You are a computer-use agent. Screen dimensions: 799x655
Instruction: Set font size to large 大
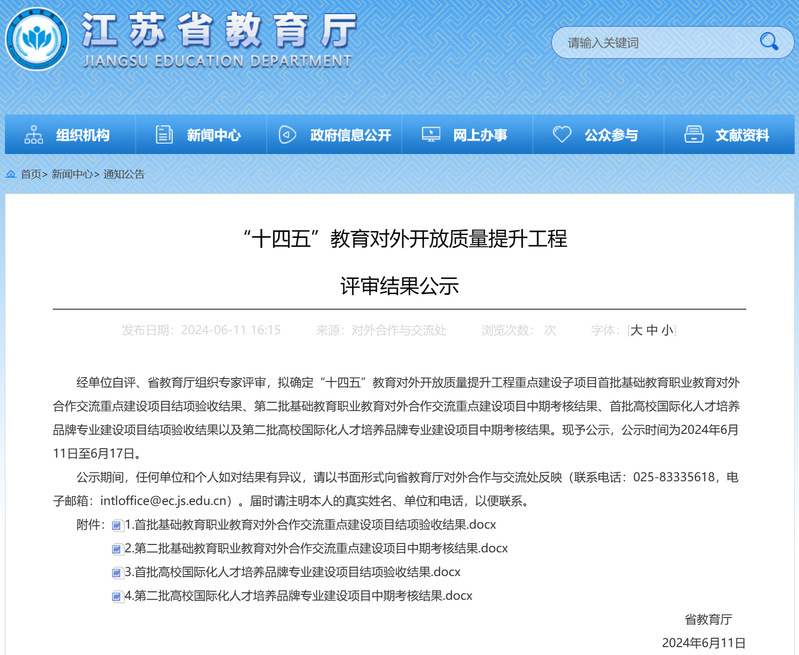(636, 330)
